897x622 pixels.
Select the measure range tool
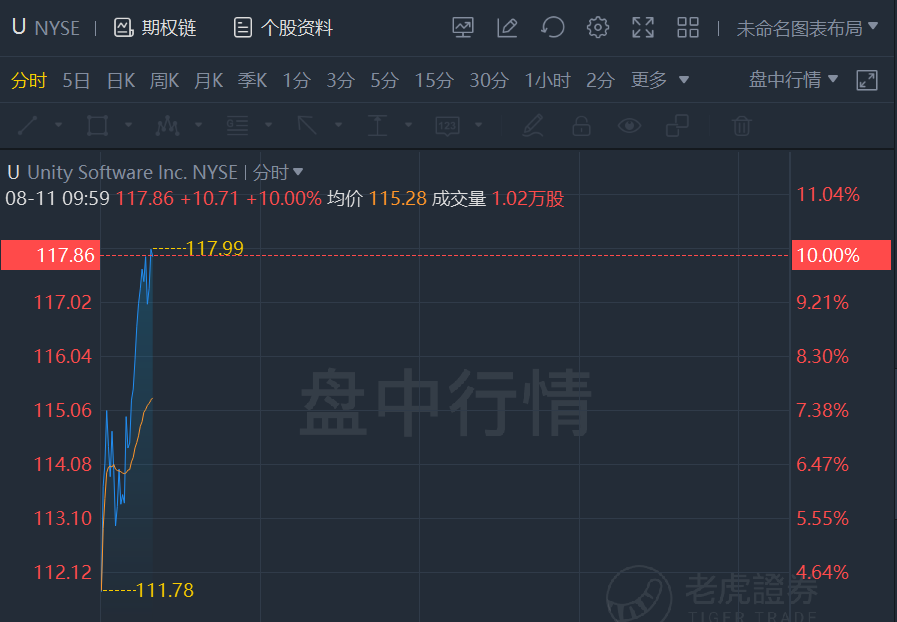(377, 125)
